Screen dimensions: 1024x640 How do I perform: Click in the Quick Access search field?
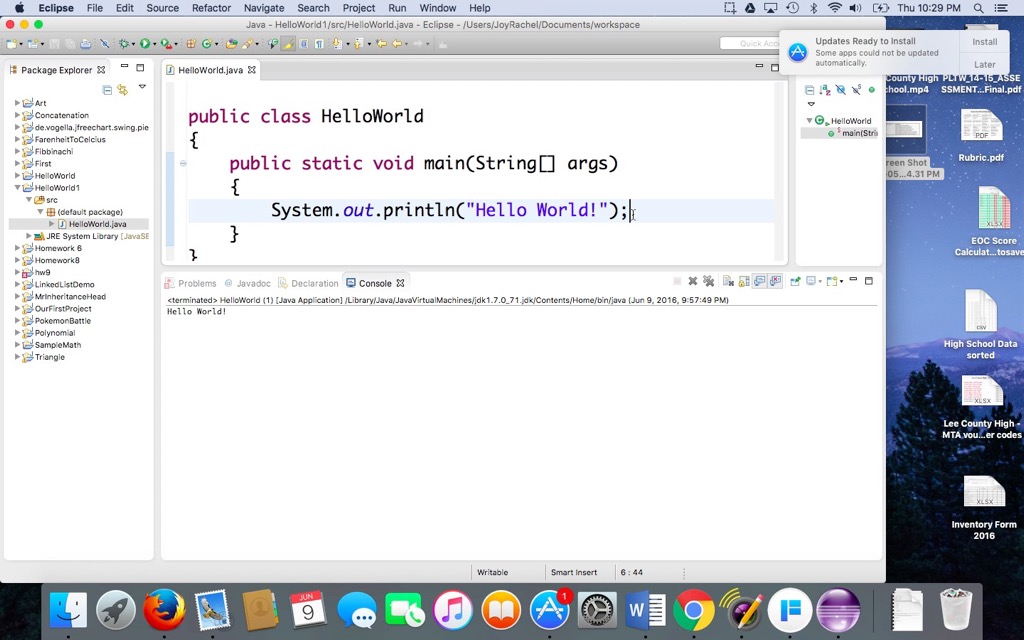(750, 44)
